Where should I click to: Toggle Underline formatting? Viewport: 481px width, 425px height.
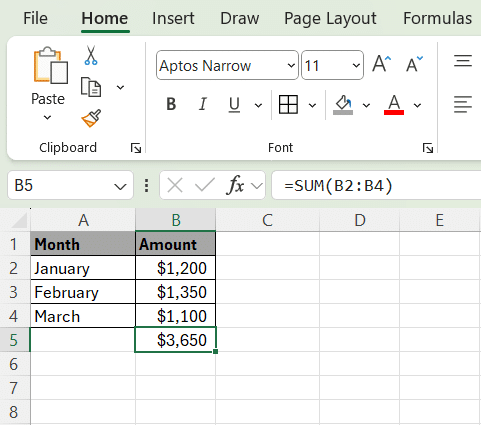234,105
